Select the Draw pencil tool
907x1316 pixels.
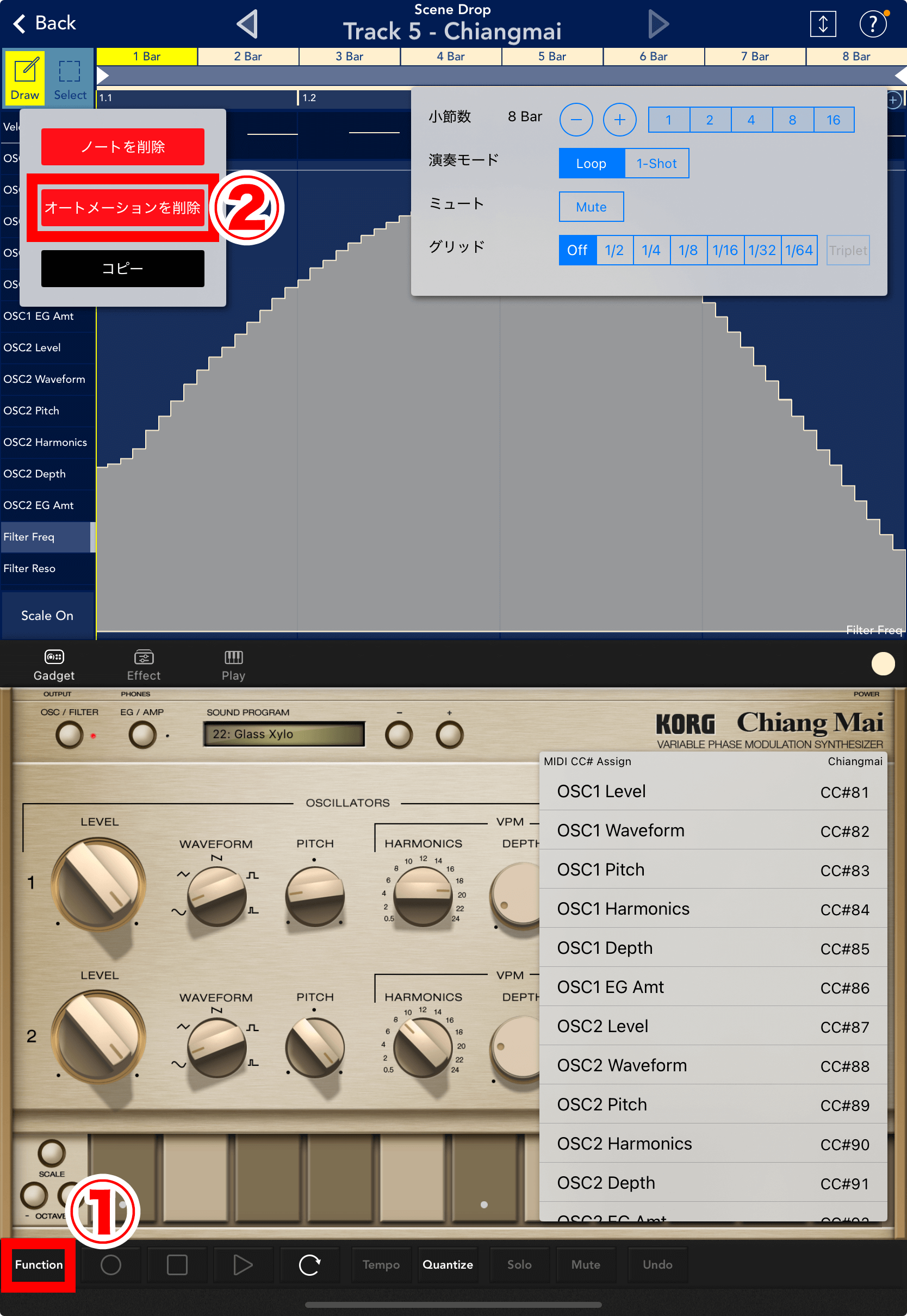pos(25,78)
